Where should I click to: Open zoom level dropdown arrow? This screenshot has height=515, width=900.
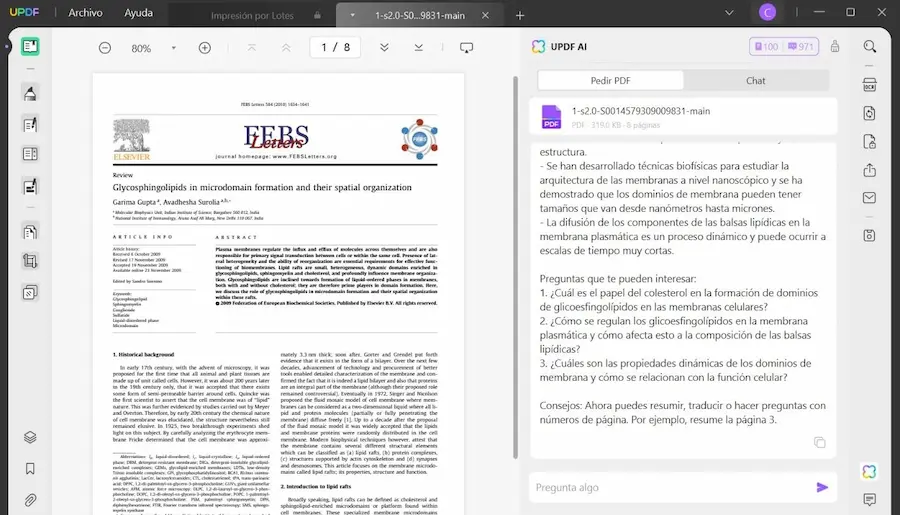pyautogui.click(x=173, y=48)
